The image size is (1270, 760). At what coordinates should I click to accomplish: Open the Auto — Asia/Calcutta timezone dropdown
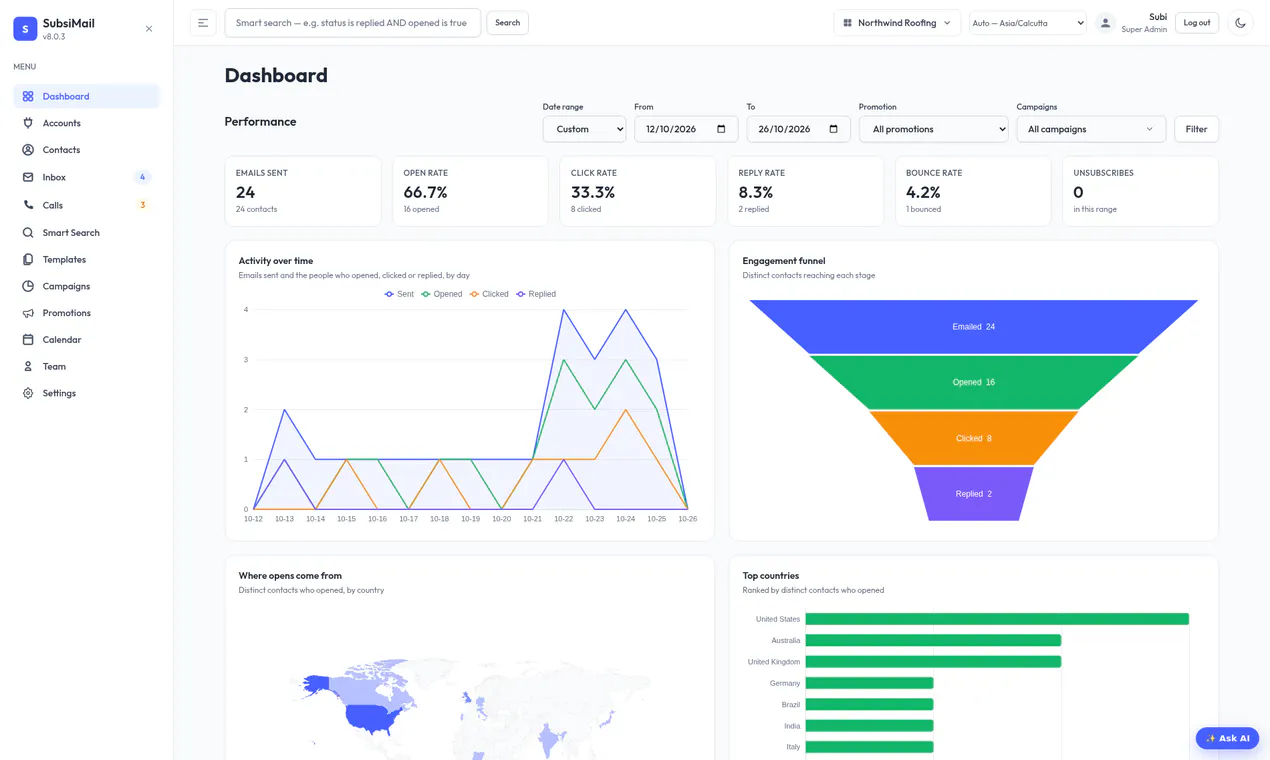1028,23
